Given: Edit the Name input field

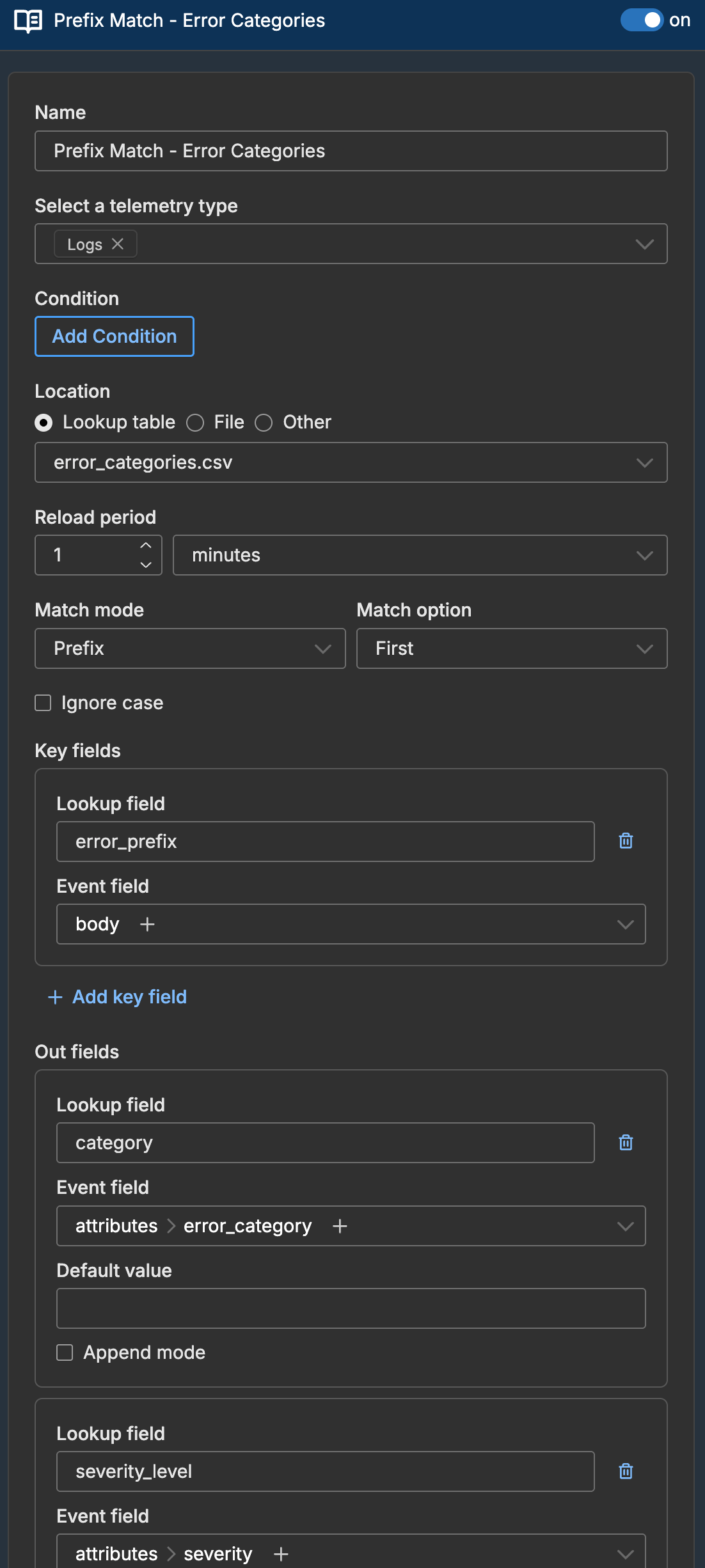Looking at the screenshot, I should pos(351,151).
